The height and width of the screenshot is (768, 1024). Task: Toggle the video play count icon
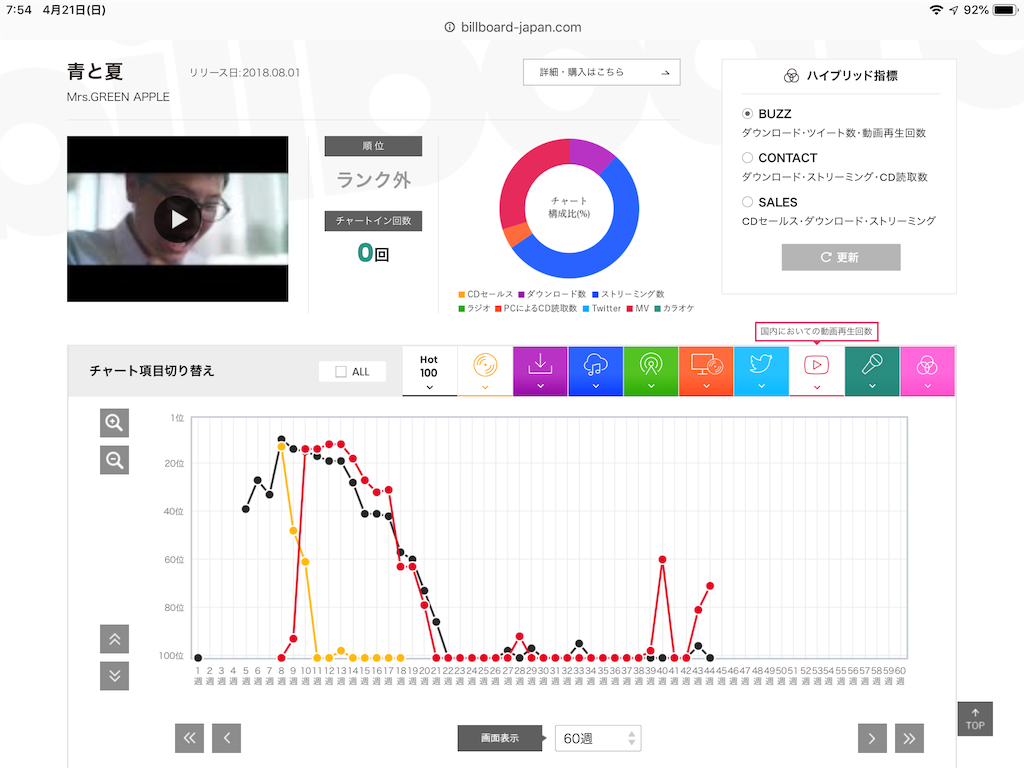816,372
